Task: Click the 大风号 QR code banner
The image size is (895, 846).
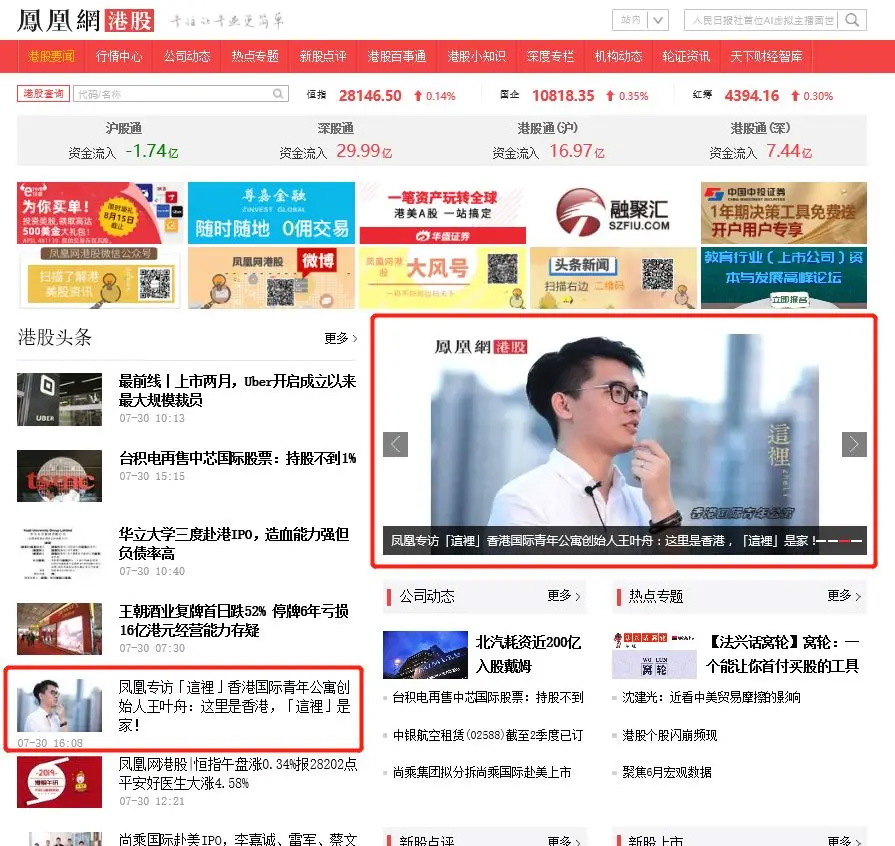Action: click(442, 278)
